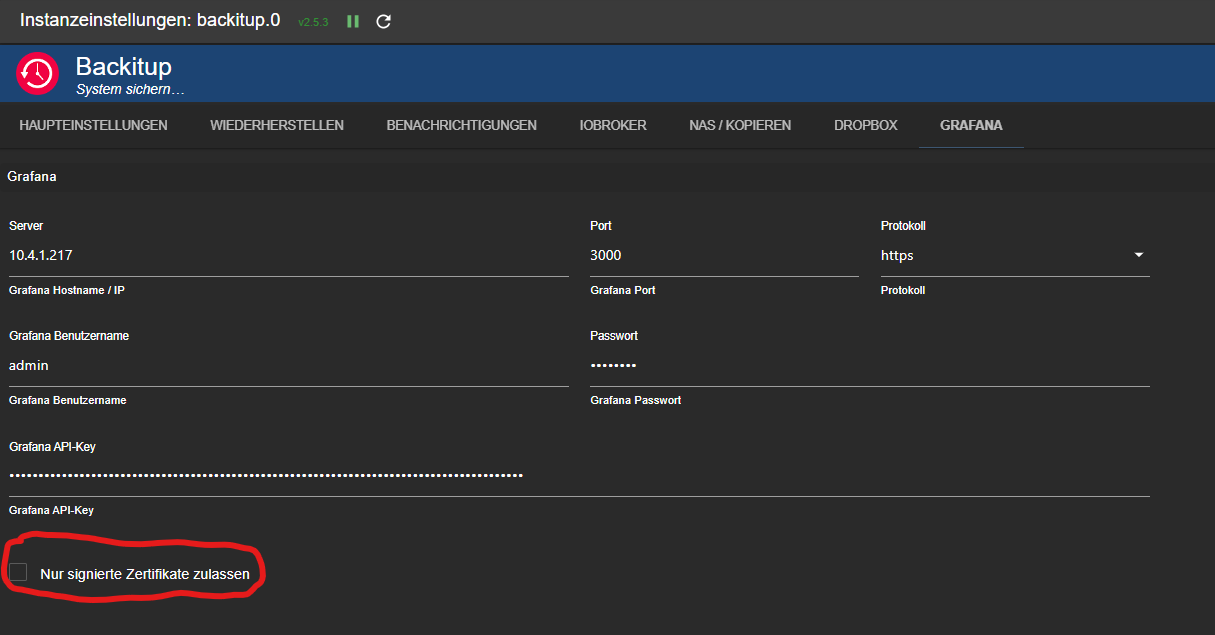Screen dimensions: 1215x635
Task: Click the Grafana section header
Action: coord(32,176)
